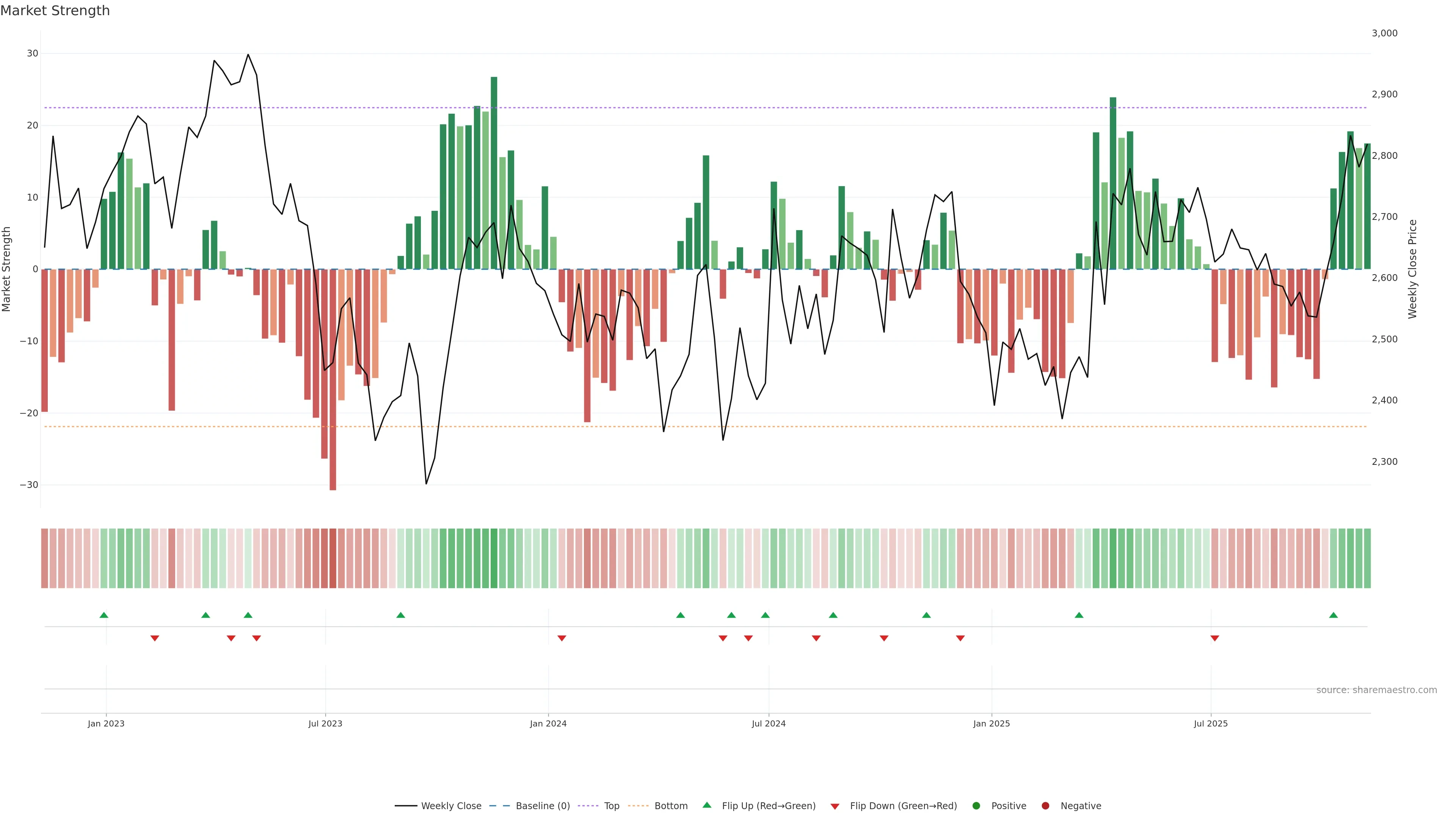Click the Flip Up green triangle legend icon
This screenshot has height=819, width=1456.
click(x=706, y=805)
